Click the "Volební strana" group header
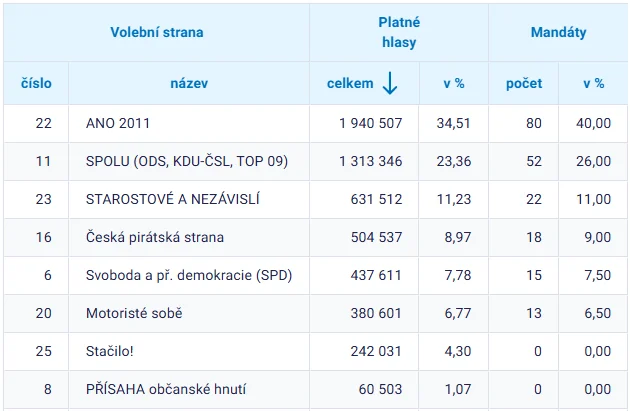Image resolution: width=630 pixels, height=411 pixels. click(156, 32)
